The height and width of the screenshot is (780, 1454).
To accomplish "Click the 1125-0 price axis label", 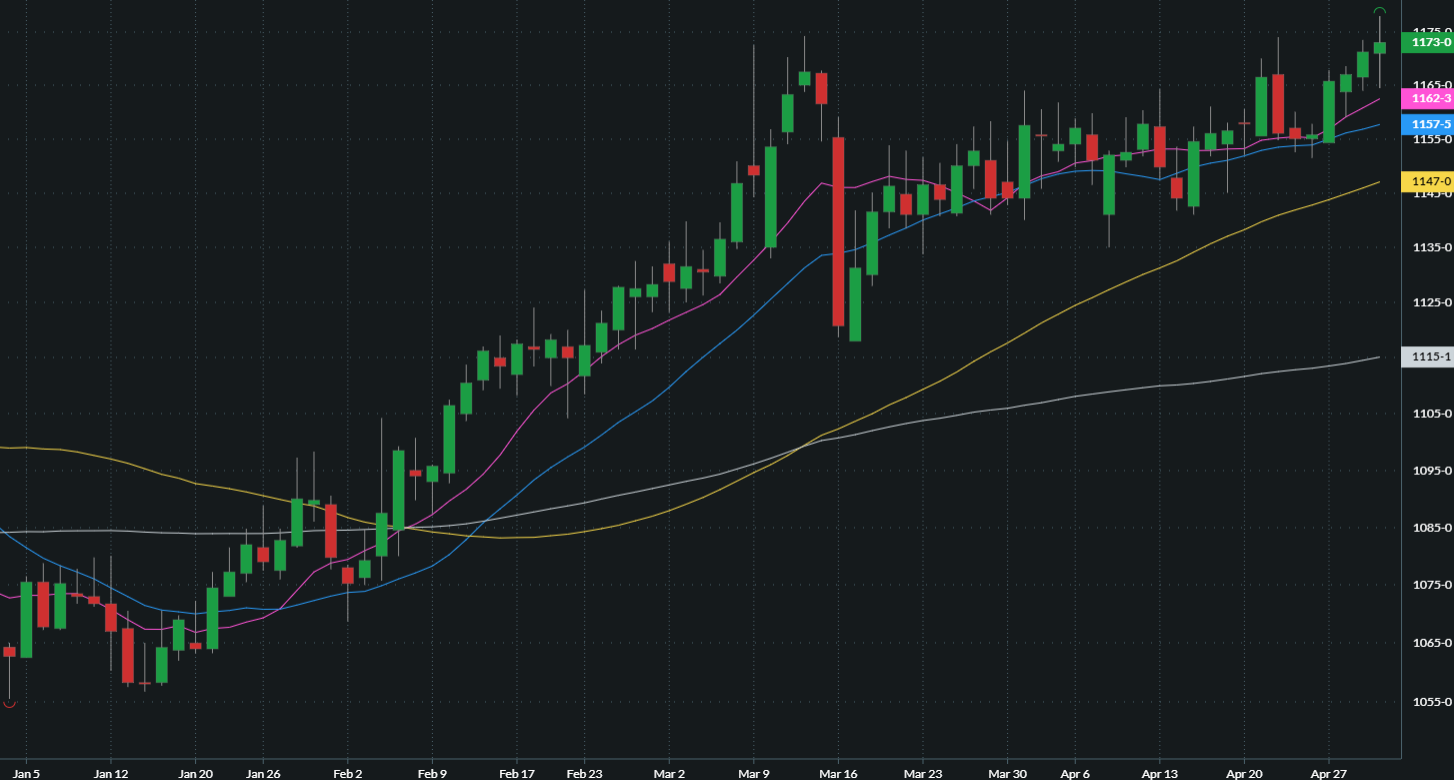I will pyautogui.click(x=1432, y=302).
